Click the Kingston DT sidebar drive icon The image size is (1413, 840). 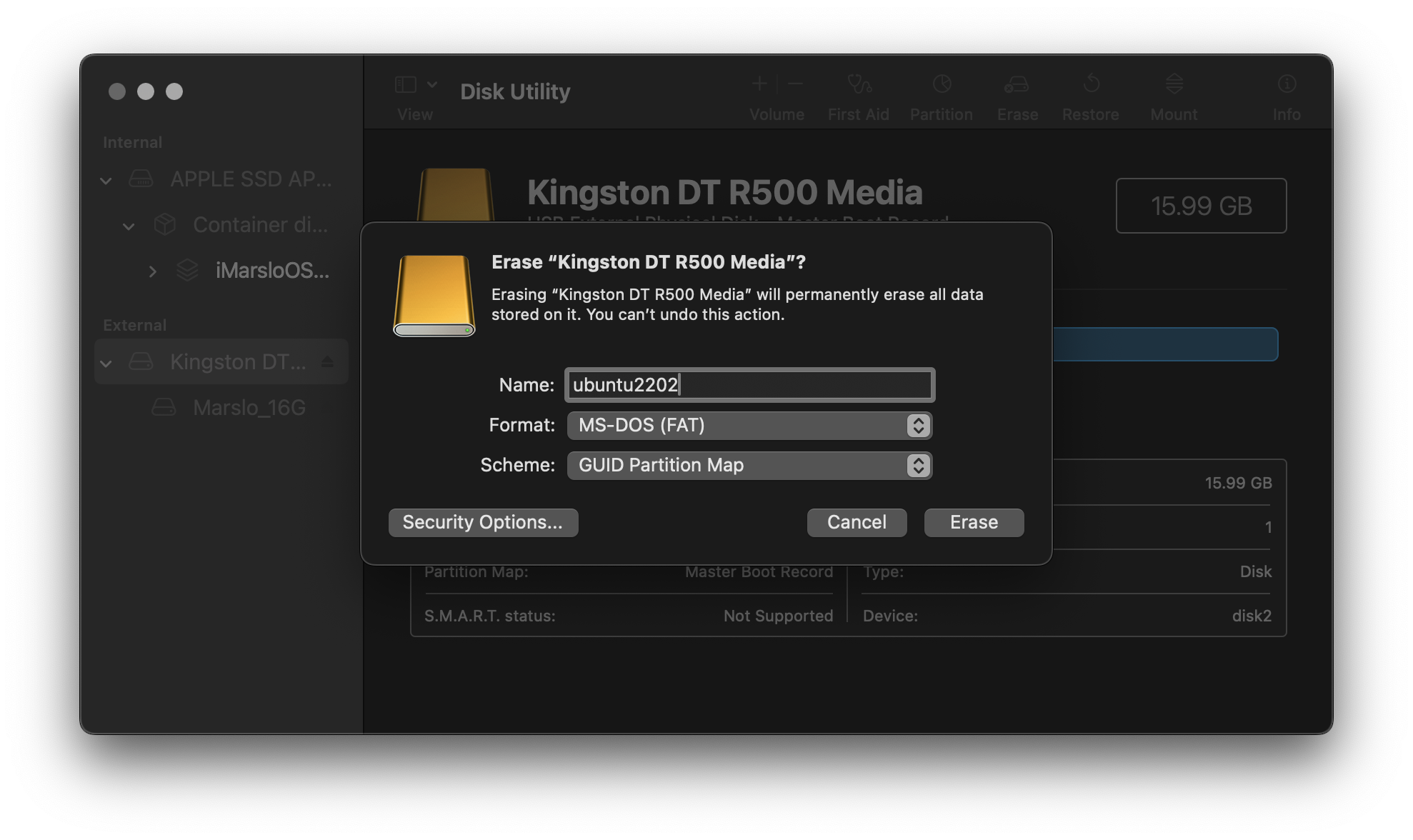tap(141, 361)
